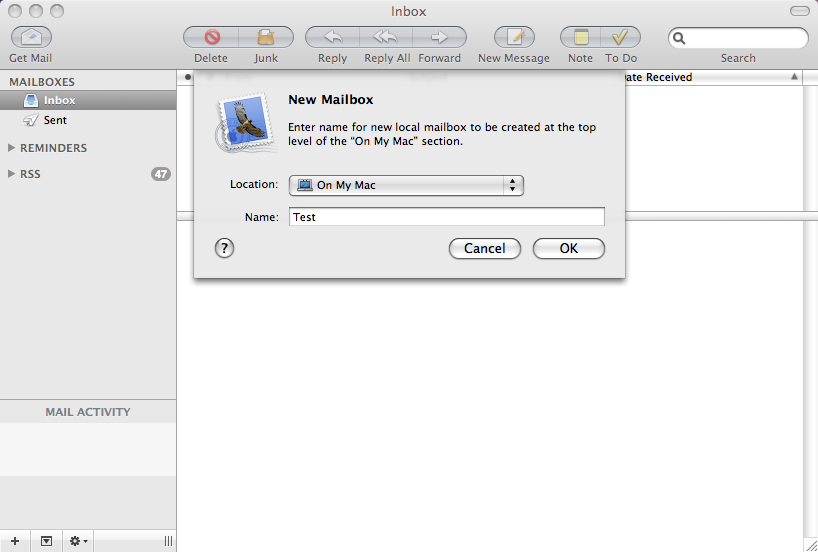Image resolution: width=818 pixels, height=552 pixels.
Task: Open the Location dropdown On My Mac
Action: click(x=406, y=185)
